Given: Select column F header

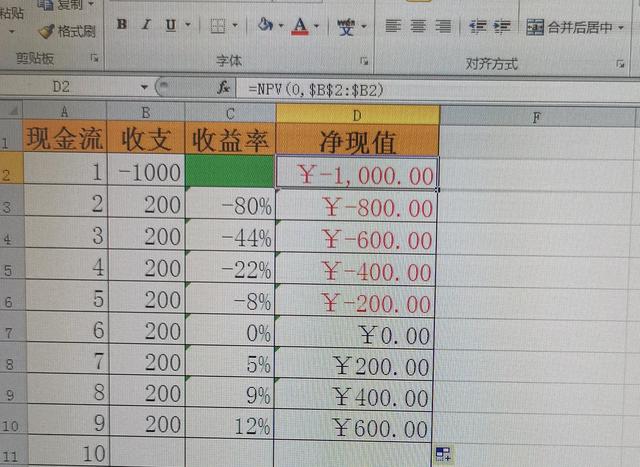Looking at the screenshot, I should point(537,118).
